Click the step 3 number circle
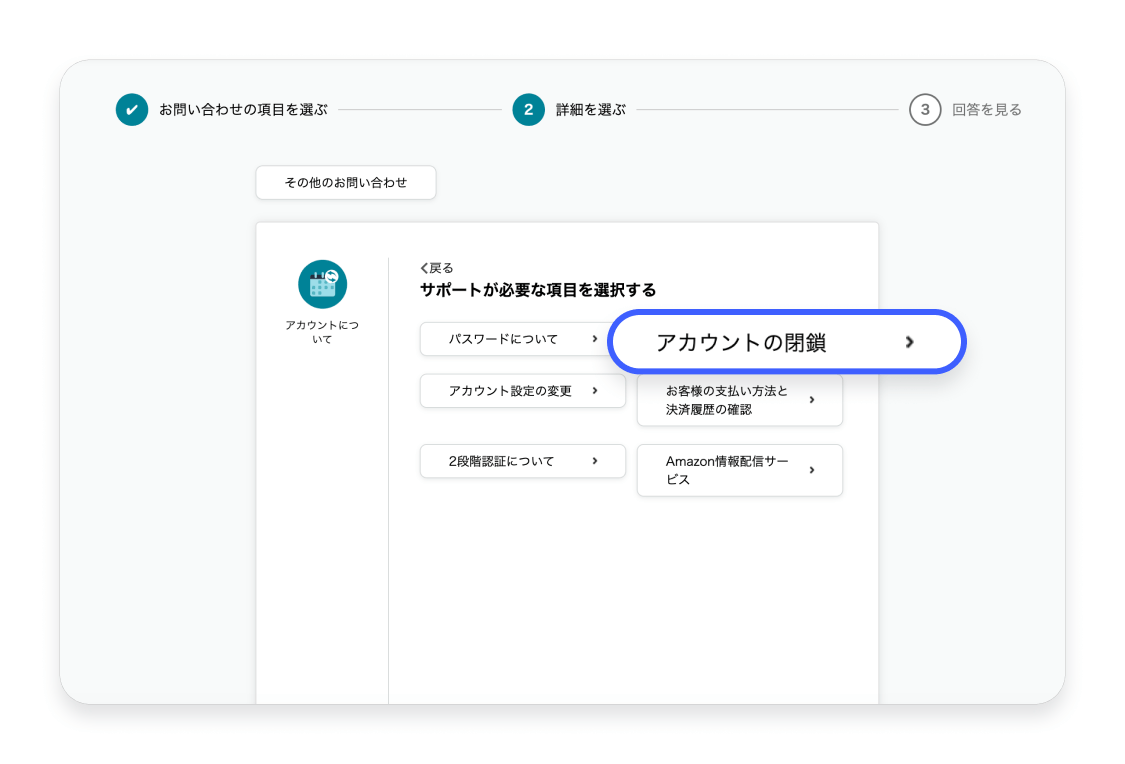 (925, 110)
